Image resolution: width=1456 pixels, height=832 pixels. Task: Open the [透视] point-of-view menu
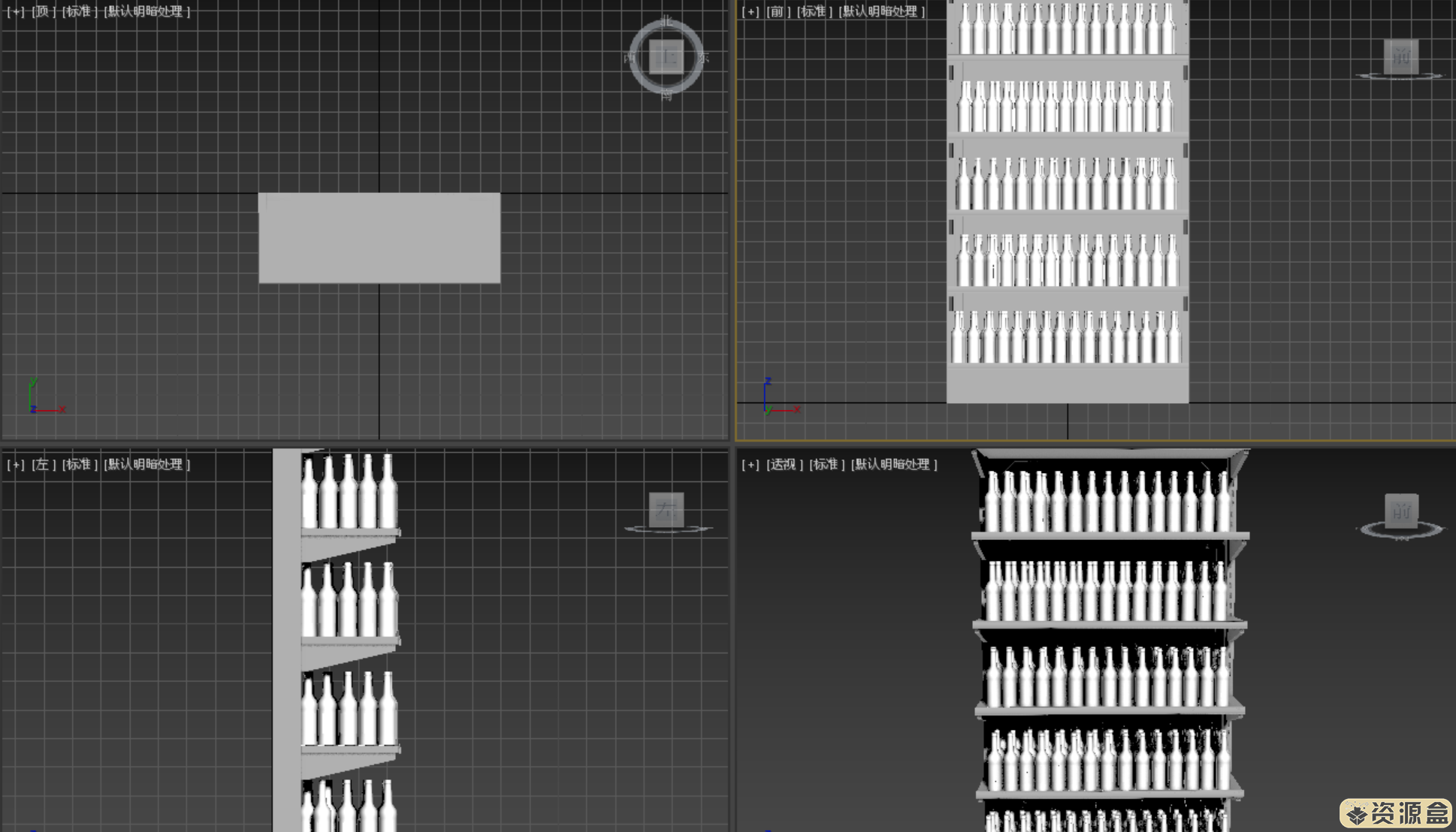click(x=784, y=464)
